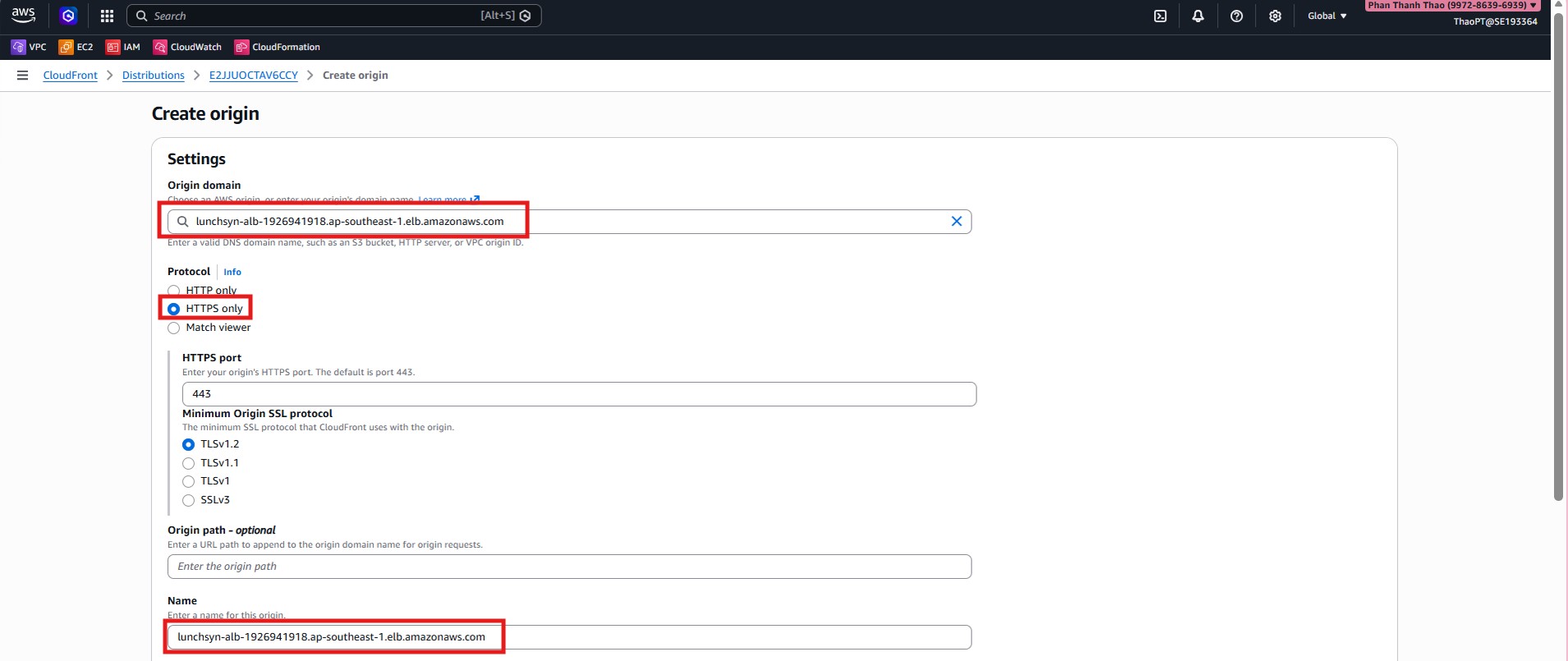Launch CloudShell from the top bar
The width and height of the screenshot is (1568, 661).
tap(1160, 16)
